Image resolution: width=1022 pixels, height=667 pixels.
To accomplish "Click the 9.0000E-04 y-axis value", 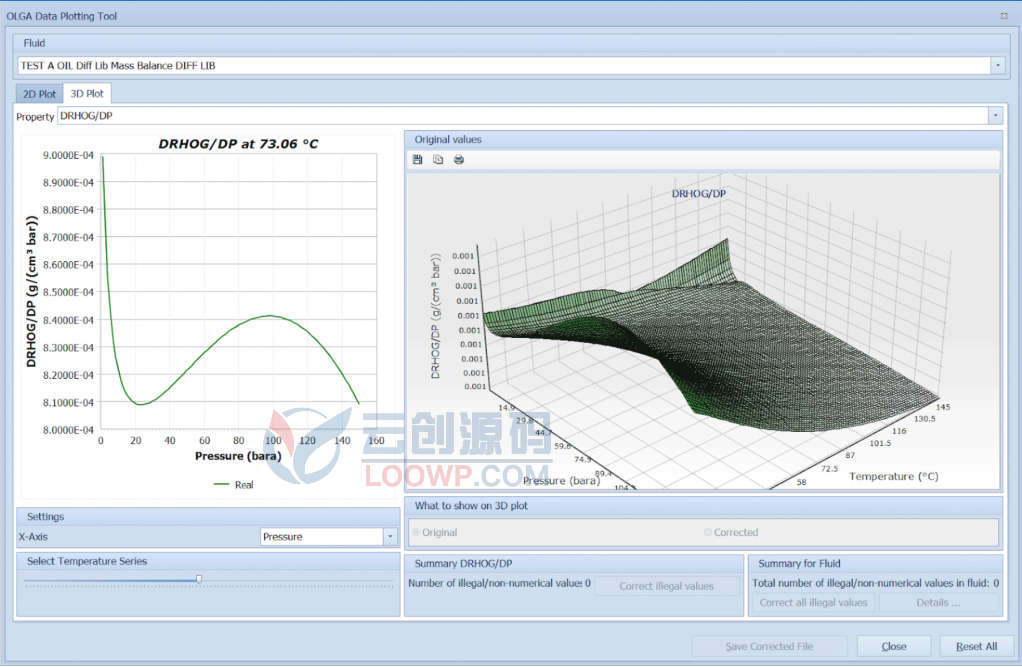I will point(68,155).
